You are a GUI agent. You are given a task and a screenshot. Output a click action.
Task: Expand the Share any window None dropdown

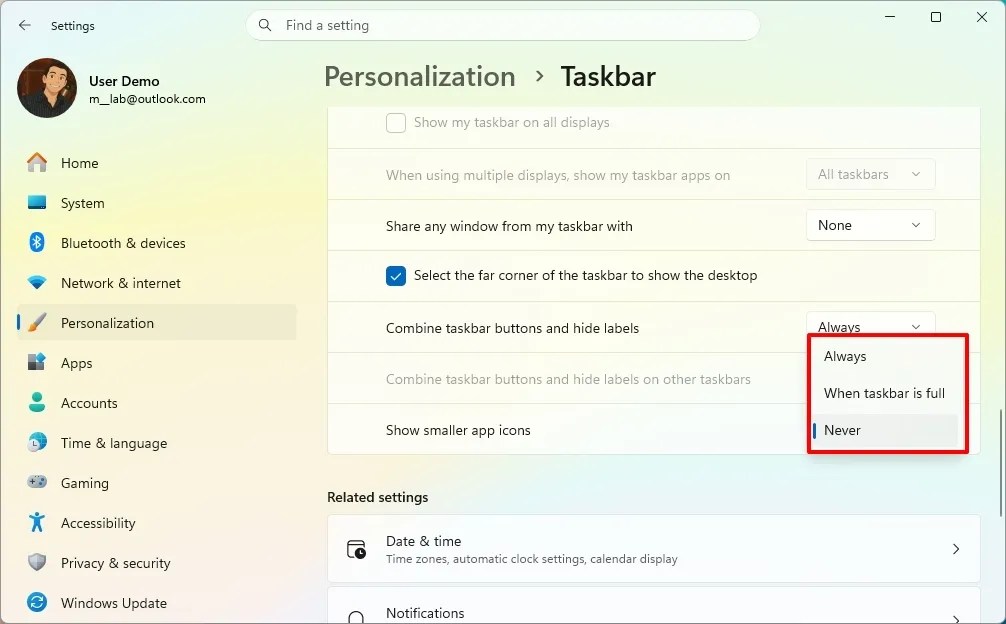[x=870, y=225]
